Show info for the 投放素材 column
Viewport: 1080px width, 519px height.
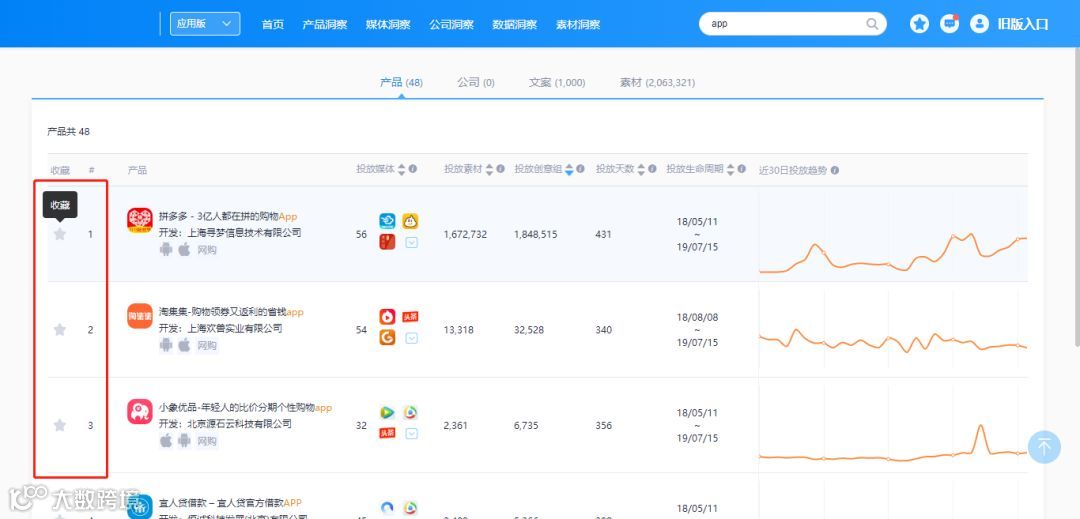500,169
